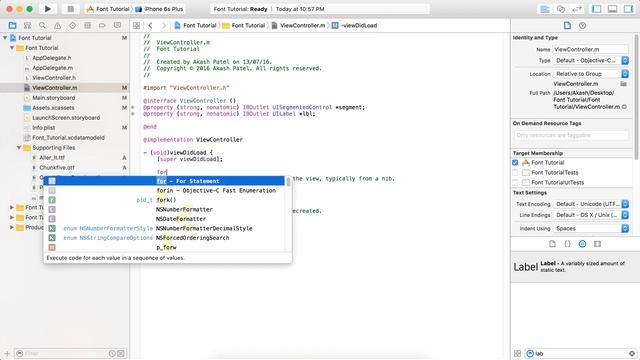
Task: Choose 'for - For Statement' completion
Action: [164, 181]
